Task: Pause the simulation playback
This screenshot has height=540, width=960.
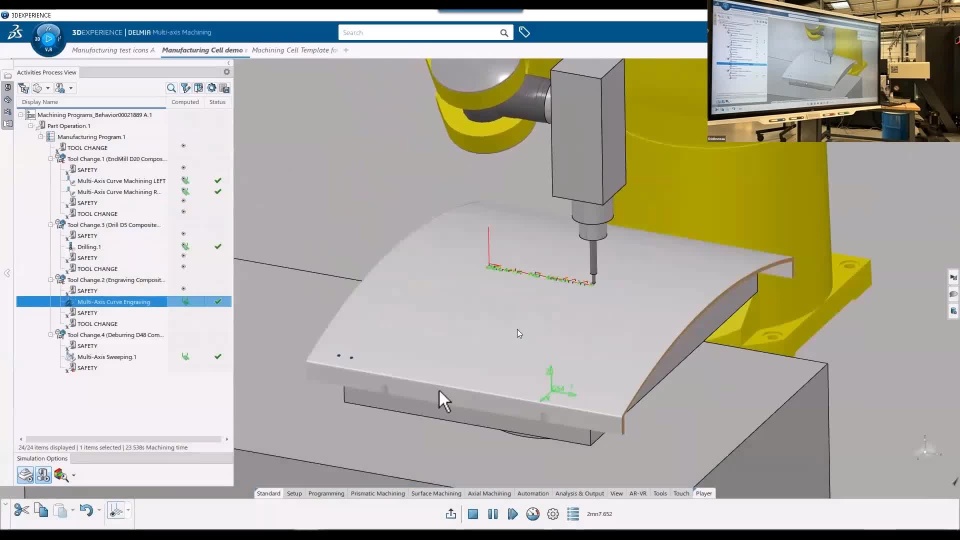Action: [492, 514]
